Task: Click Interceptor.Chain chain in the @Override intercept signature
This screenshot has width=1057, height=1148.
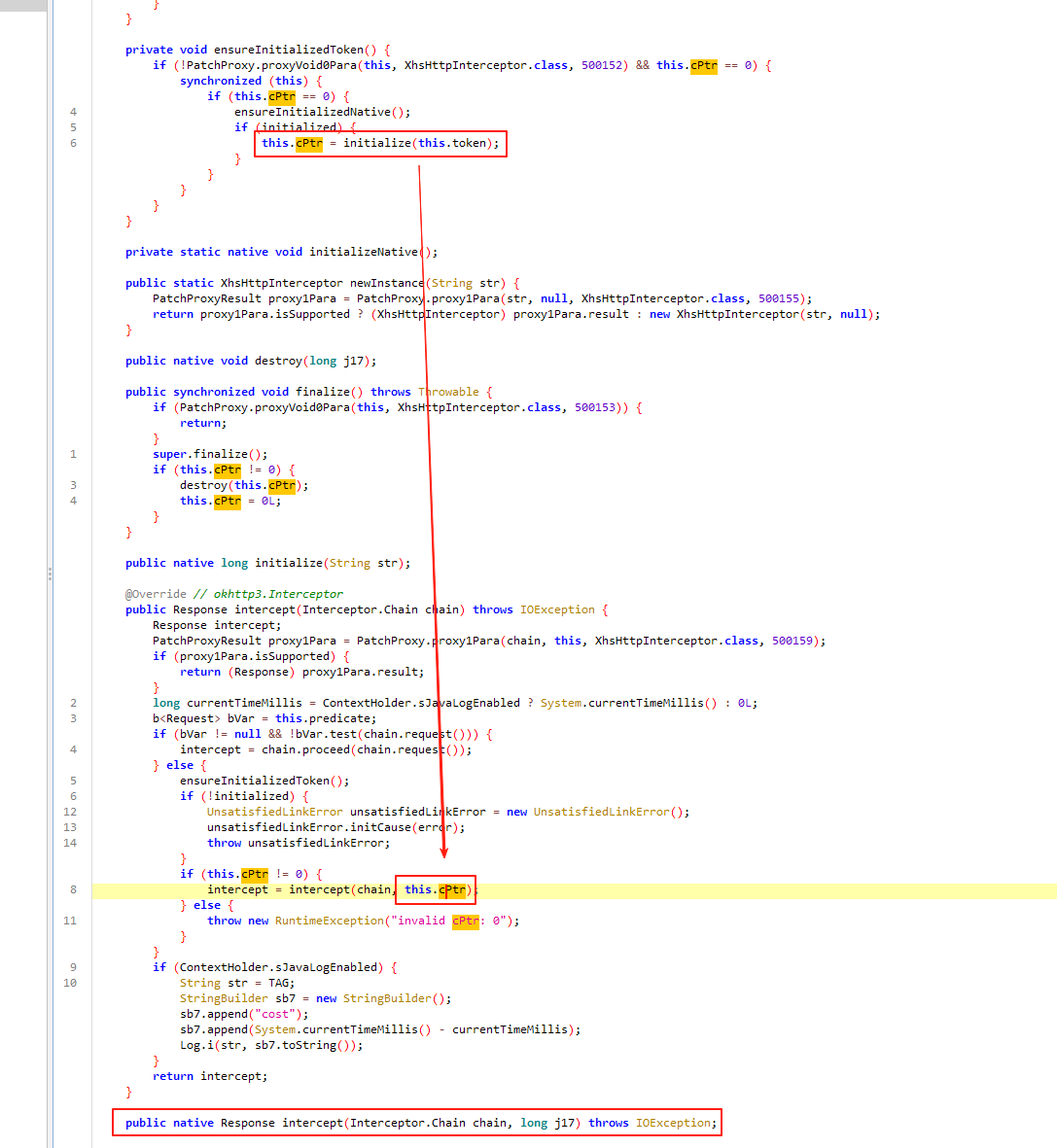Action: point(381,609)
